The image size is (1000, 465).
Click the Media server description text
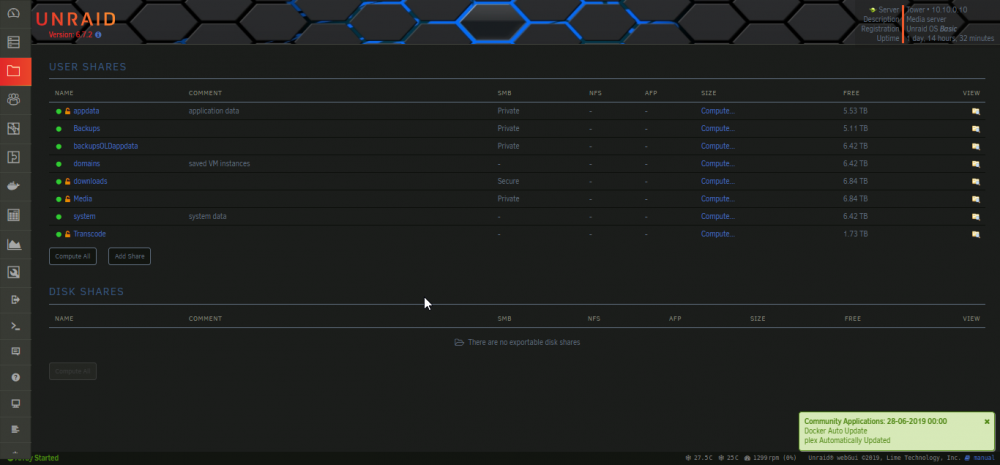point(926,19)
